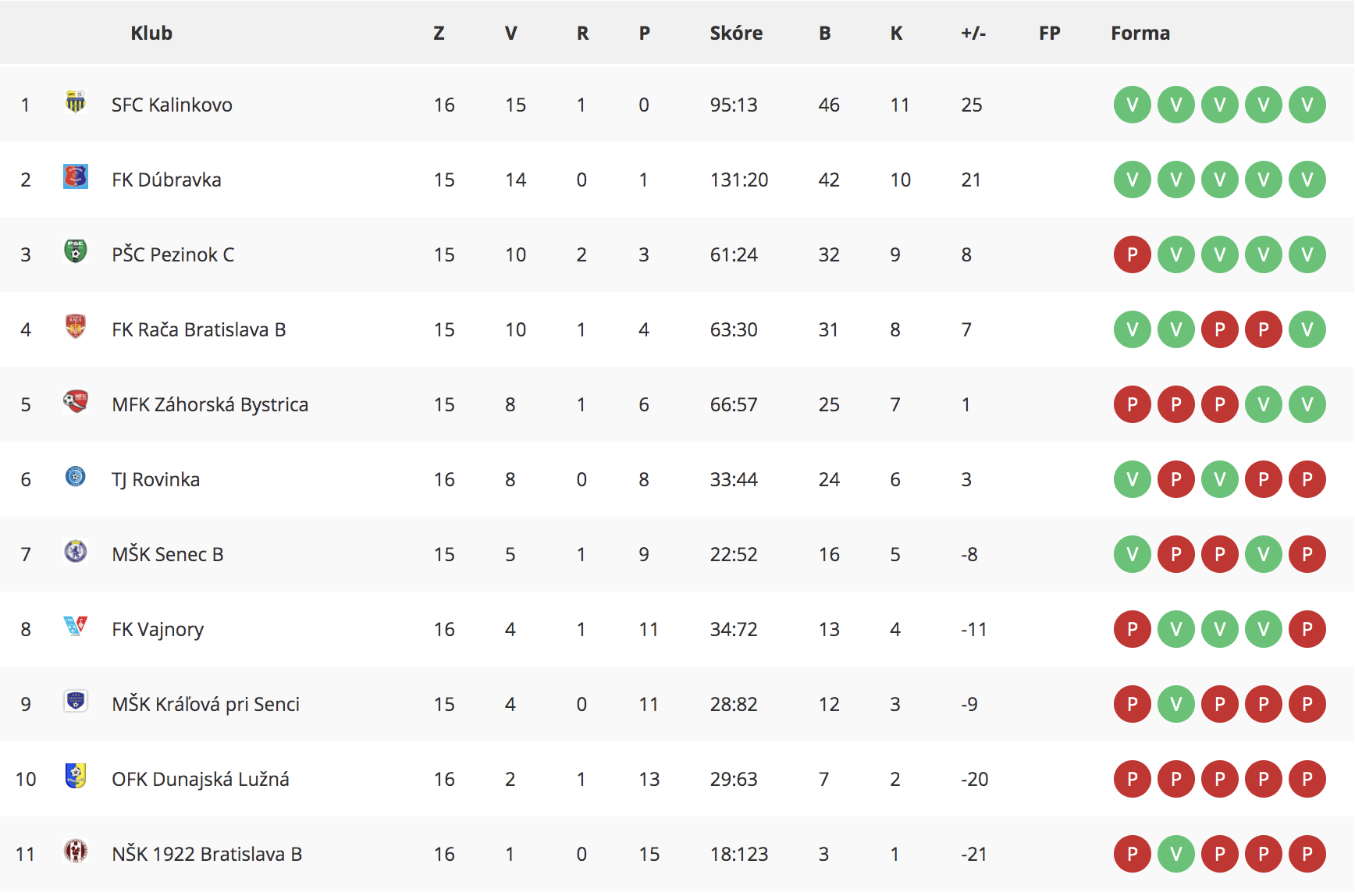This screenshot has width=1355, height=896.
Task: Click the MFK Záhorská Bystrica logo
Action: (x=76, y=401)
